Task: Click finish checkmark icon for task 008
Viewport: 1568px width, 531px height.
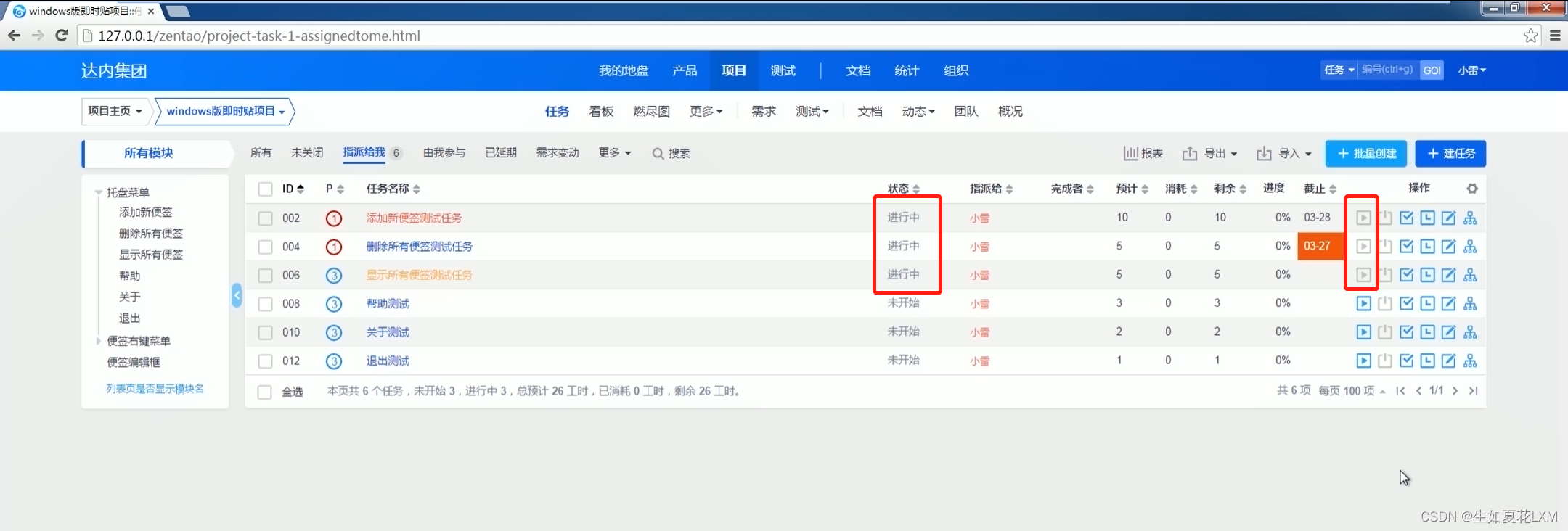Action: [x=1406, y=304]
